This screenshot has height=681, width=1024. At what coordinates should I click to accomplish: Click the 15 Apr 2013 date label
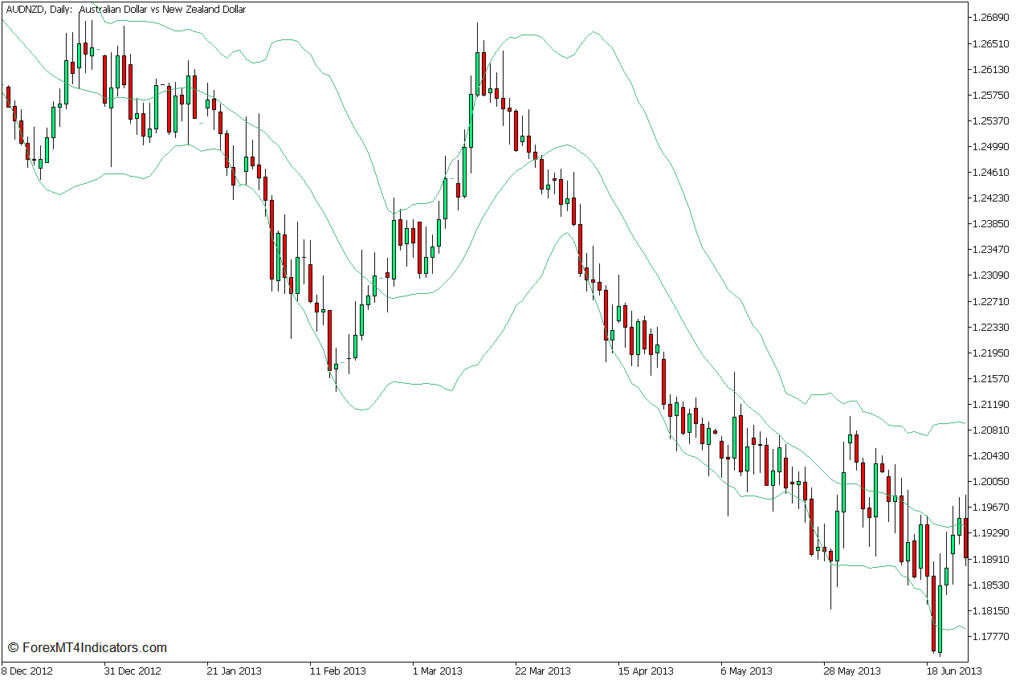tap(645, 671)
